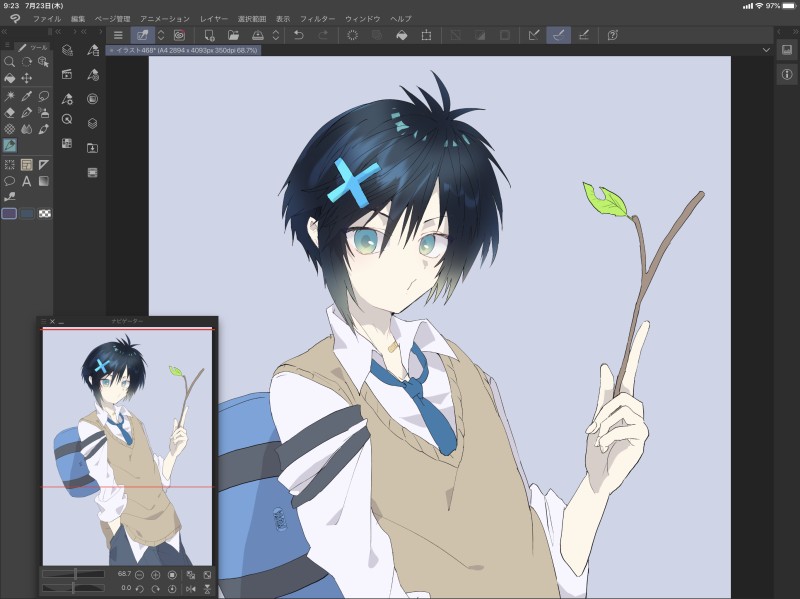Screen dimensions: 800x599
Task: Click Rotate left button in Navigator
Action: (139, 589)
